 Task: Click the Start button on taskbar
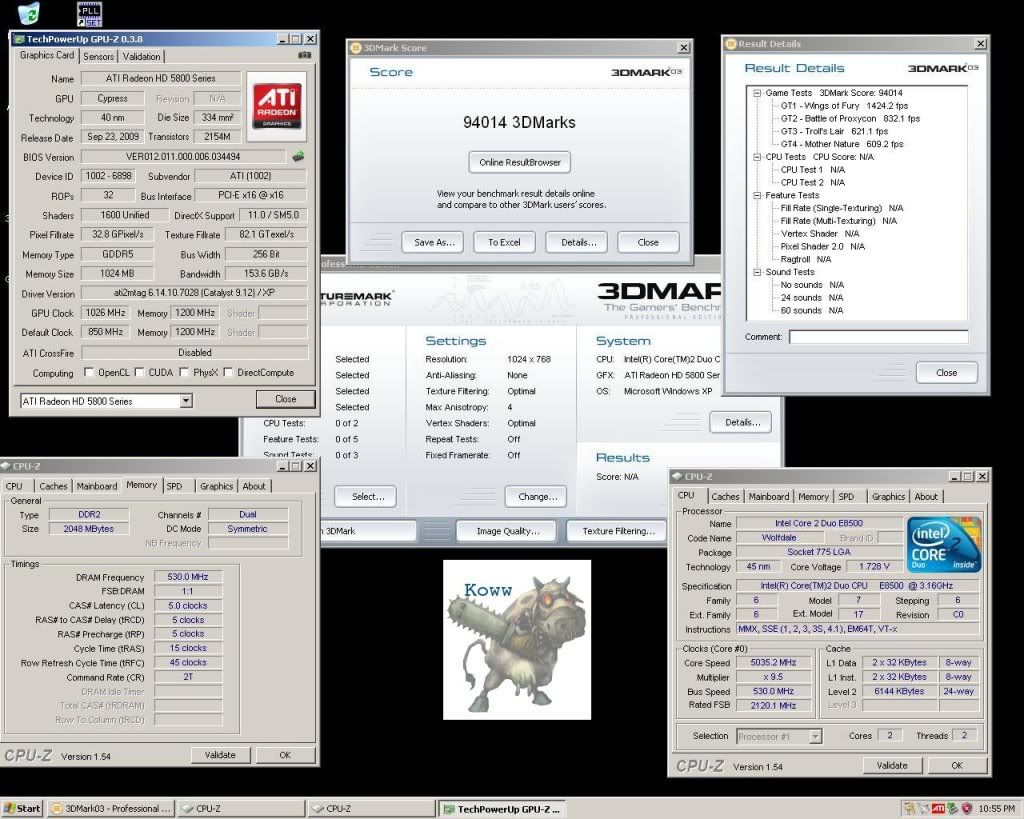23,808
